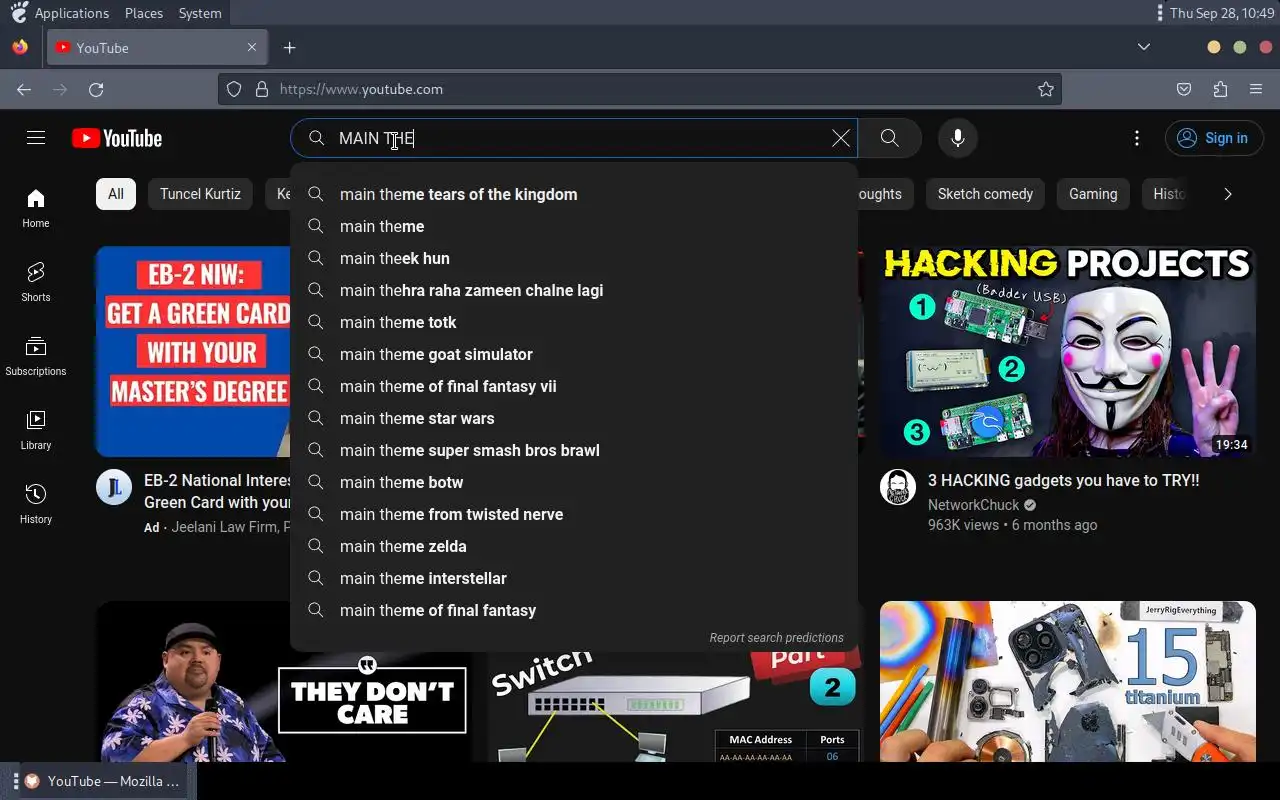Click the Jeelani Law Firm avatar
The image size is (1280, 800).
coord(114,487)
